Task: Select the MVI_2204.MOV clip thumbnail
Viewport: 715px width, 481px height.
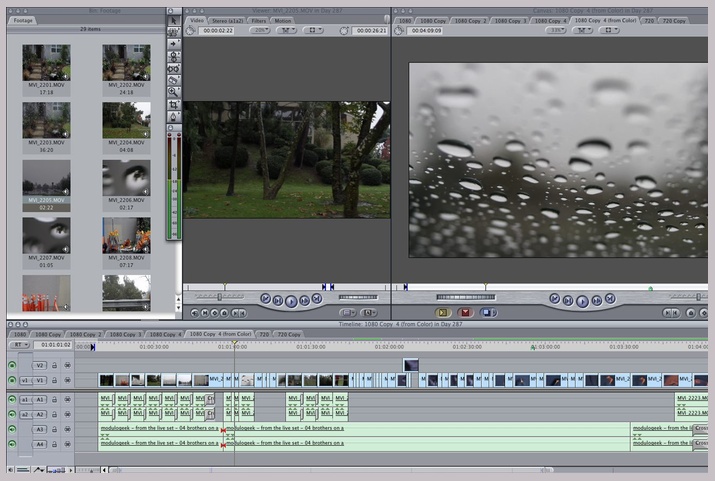Action: point(127,120)
